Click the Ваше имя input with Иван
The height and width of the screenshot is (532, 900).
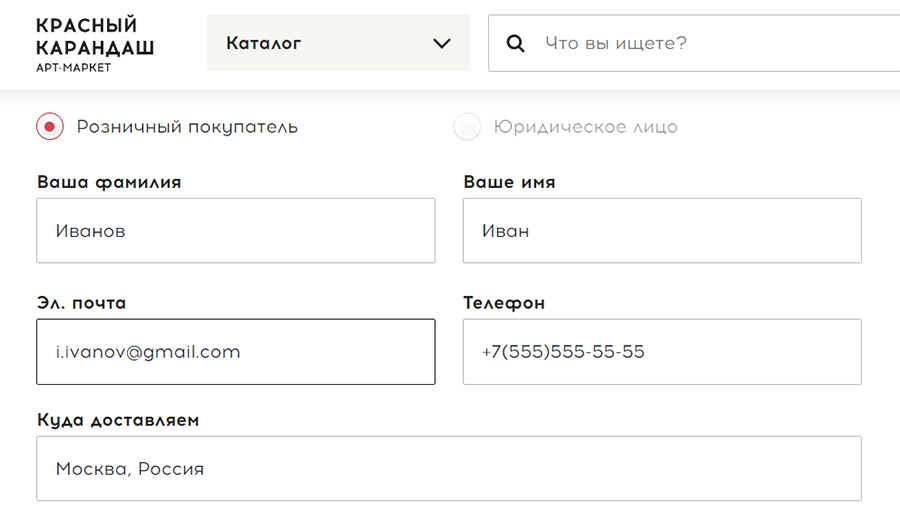662,231
